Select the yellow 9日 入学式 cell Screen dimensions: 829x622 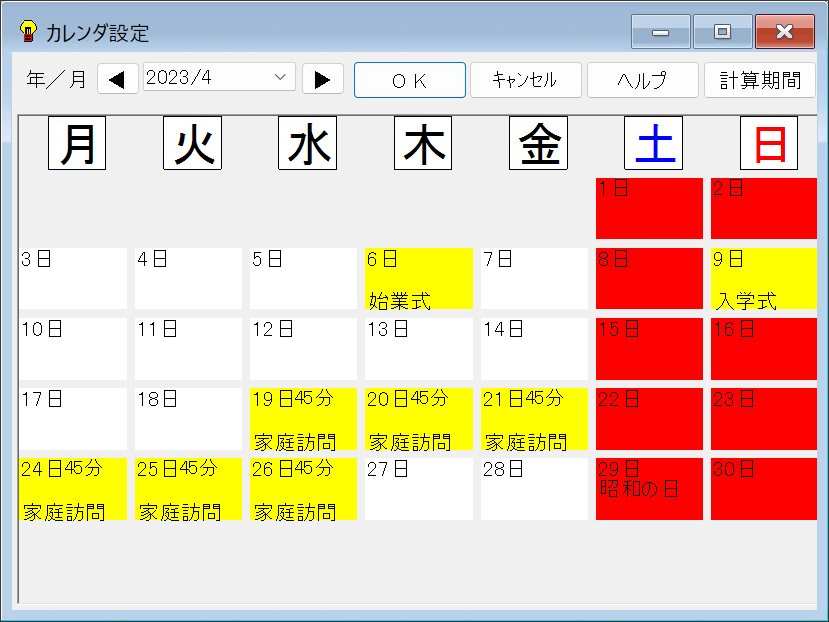click(x=764, y=278)
